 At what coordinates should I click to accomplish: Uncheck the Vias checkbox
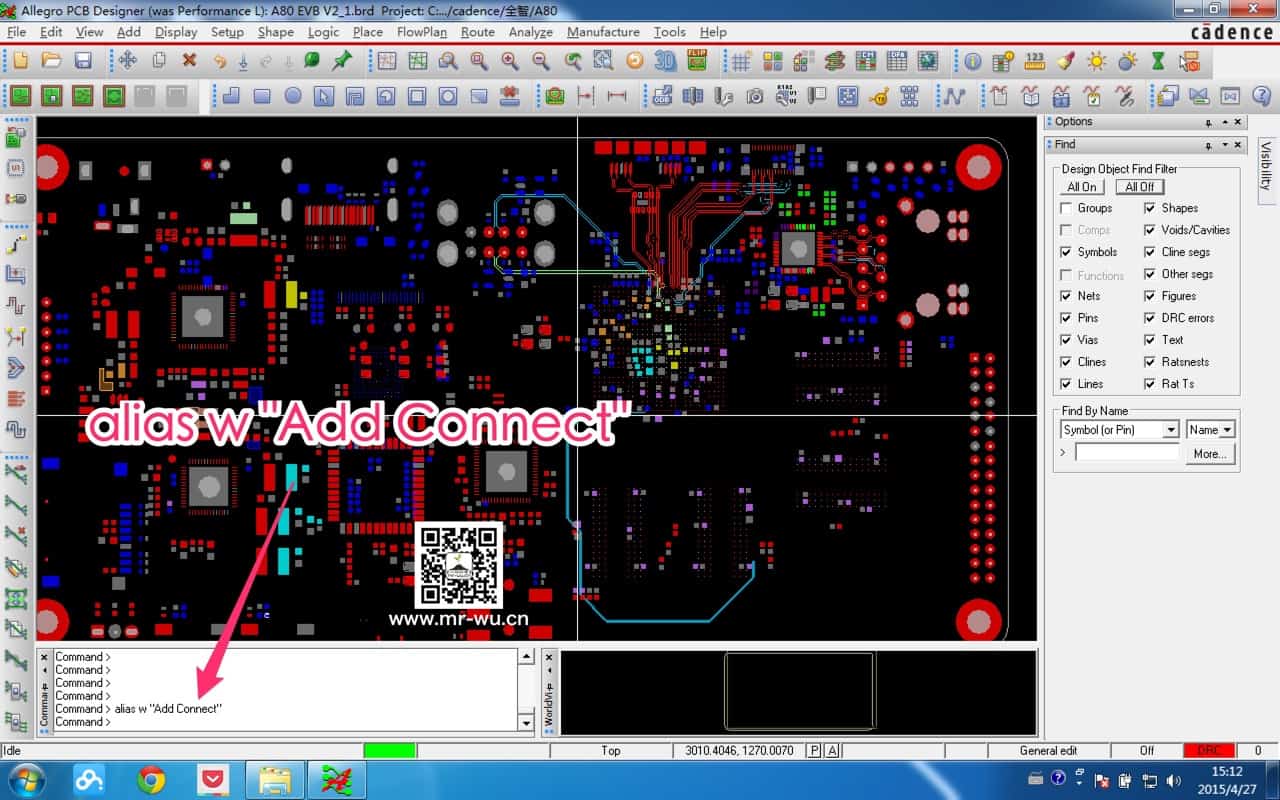pyautogui.click(x=1067, y=340)
